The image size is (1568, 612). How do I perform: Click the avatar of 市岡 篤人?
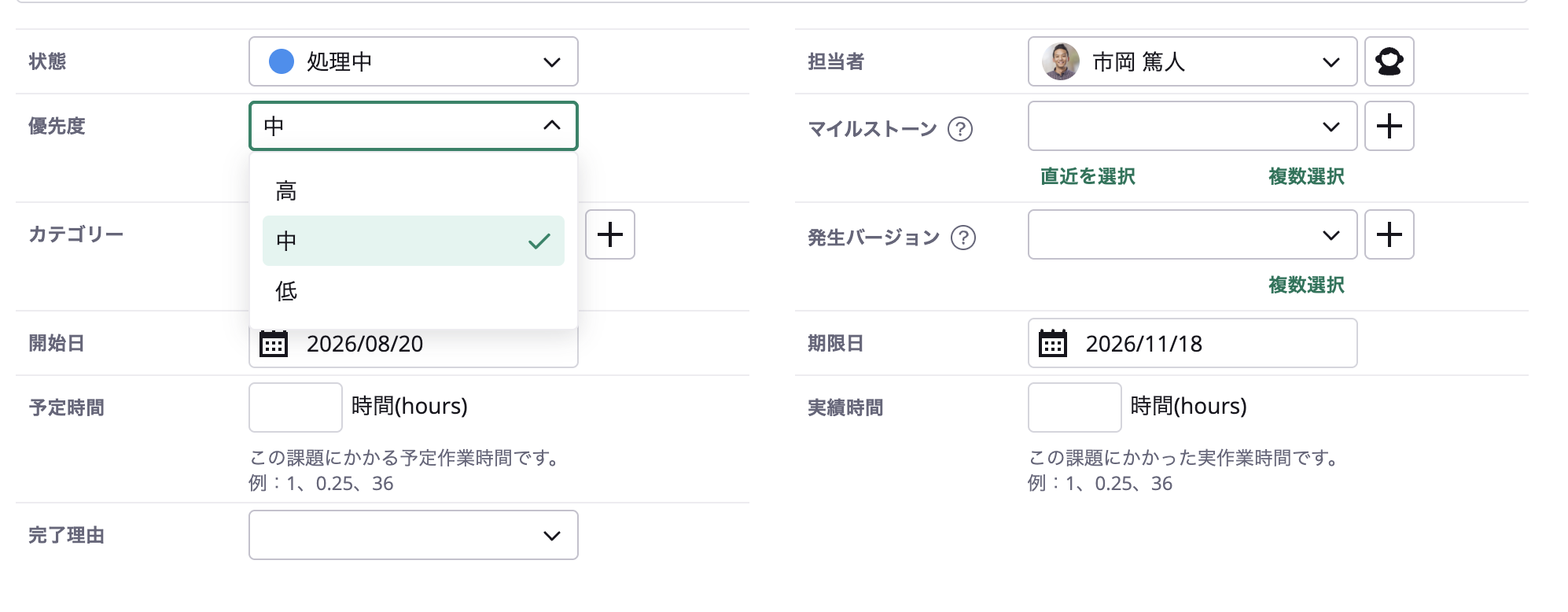tap(1061, 61)
